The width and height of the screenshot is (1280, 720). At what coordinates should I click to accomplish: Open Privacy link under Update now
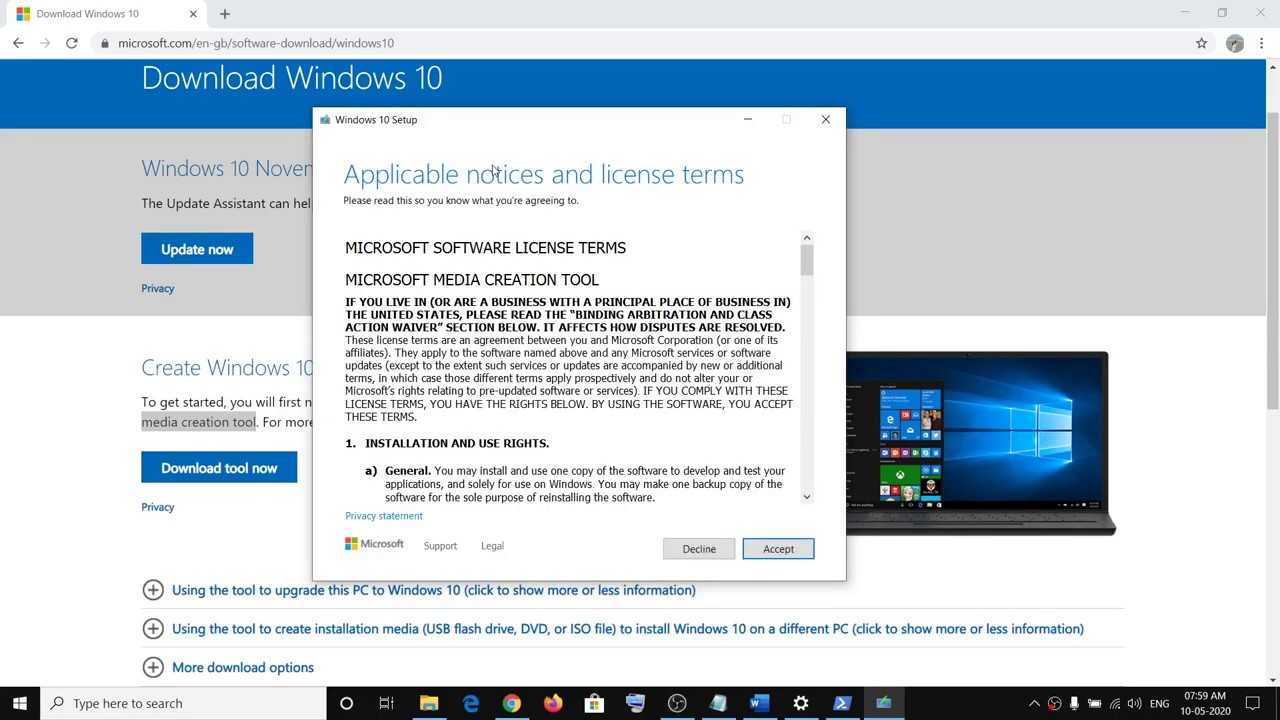click(x=158, y=288)
